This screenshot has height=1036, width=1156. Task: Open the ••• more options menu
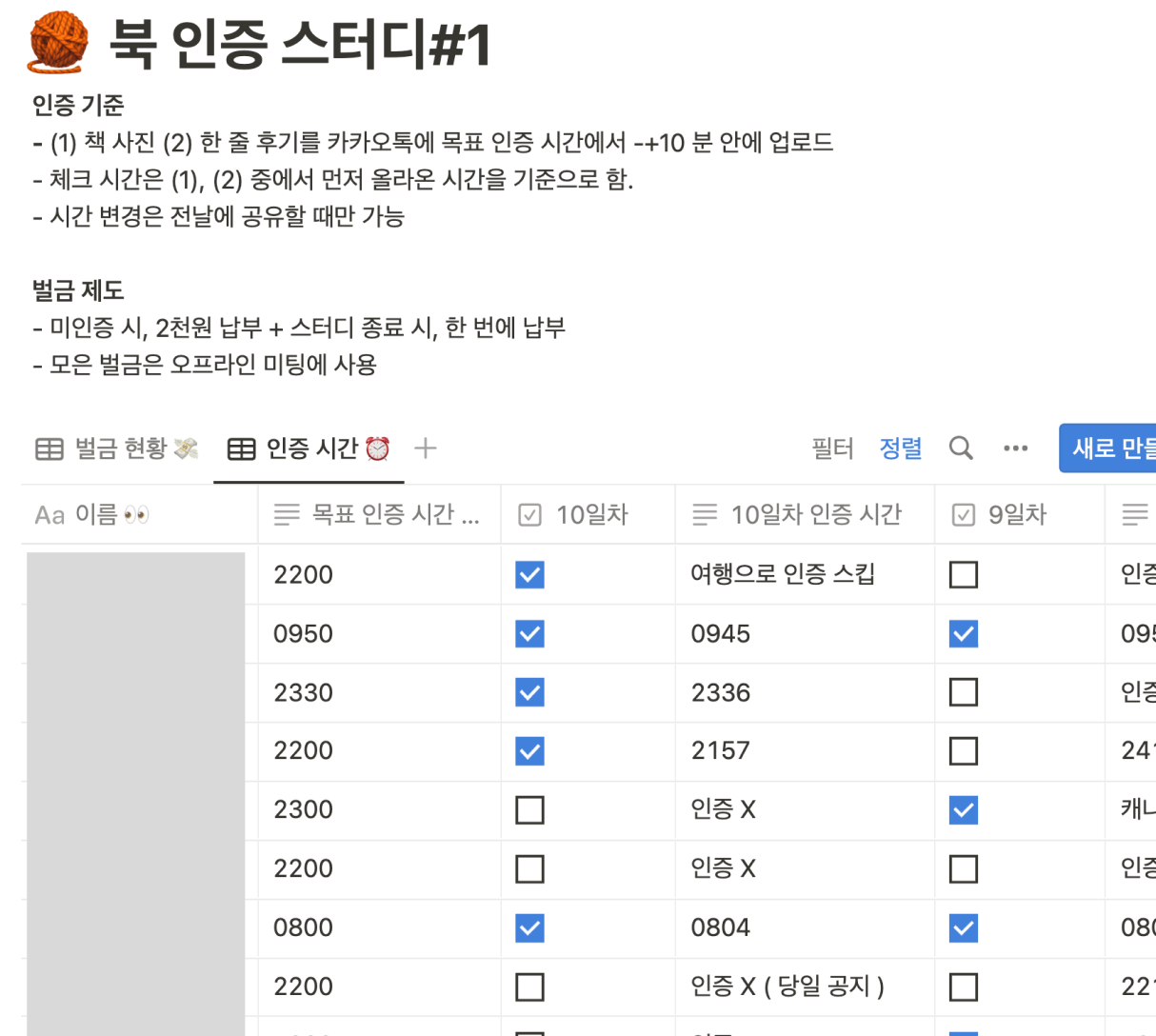[1016, 448]
